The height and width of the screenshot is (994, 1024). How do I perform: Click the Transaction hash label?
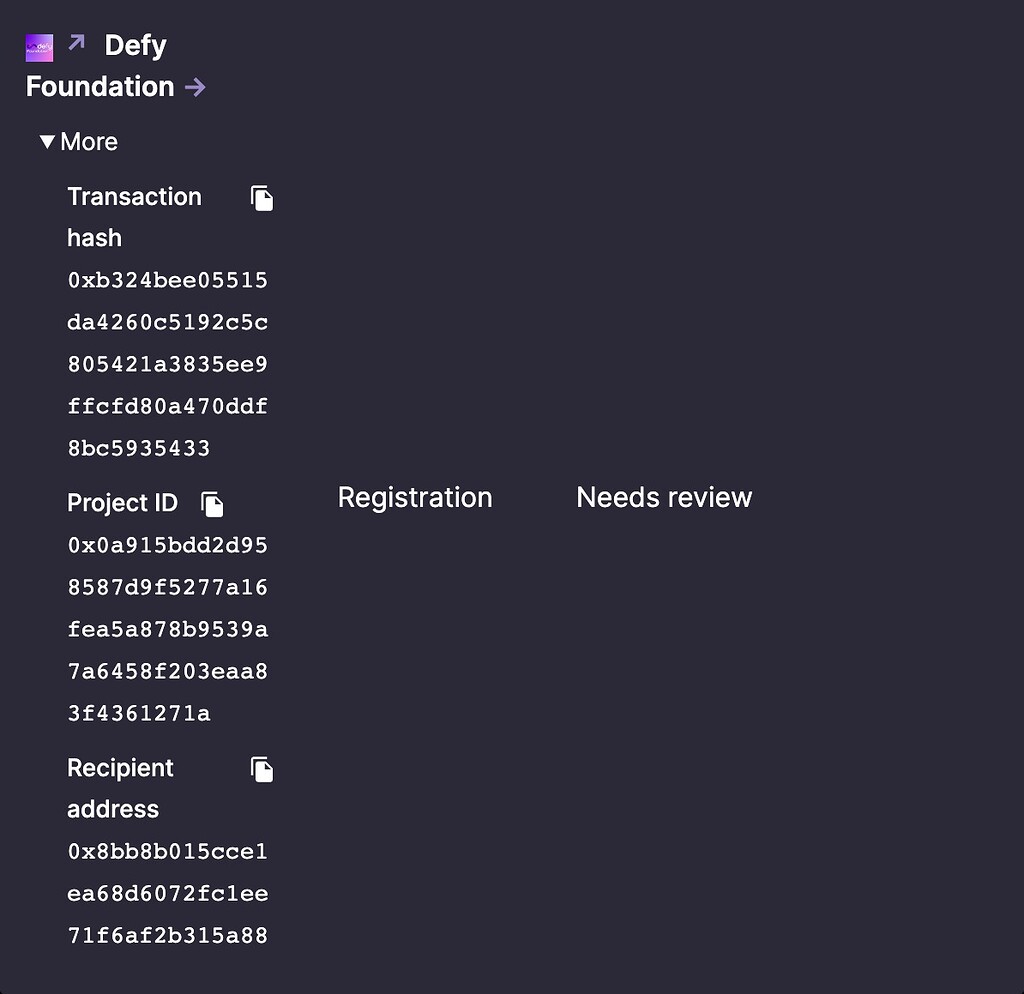pyautogui.click(x=134, y=197)
